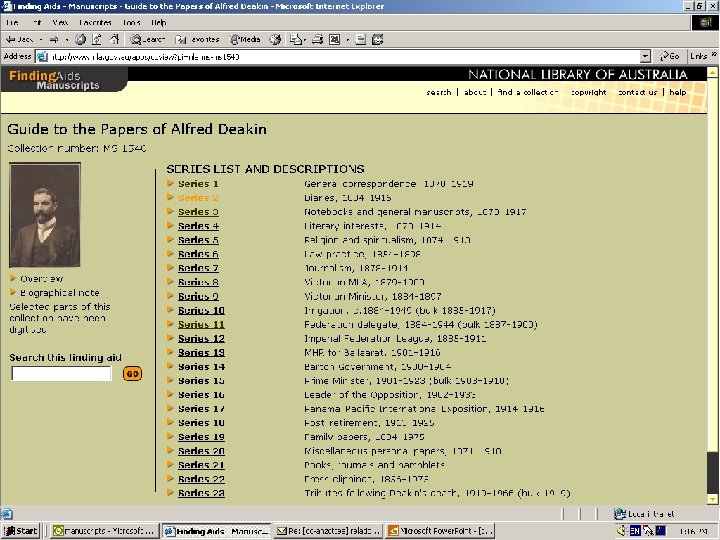Screen dimensions: 720x540
Task: Open the Edit button dropdown arrow
Action: pos(348,40)
